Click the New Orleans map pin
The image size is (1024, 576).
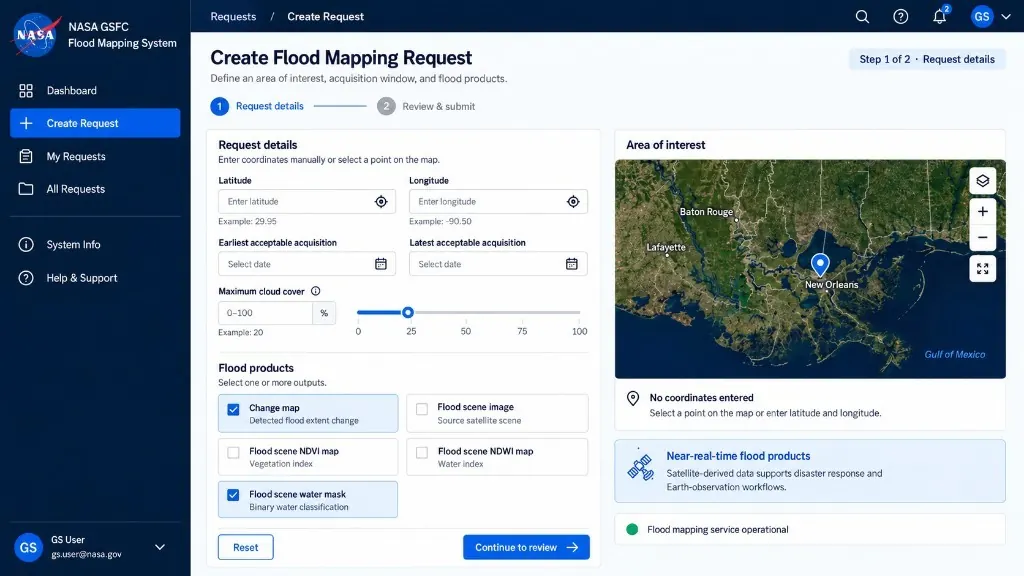click(820, 264)
